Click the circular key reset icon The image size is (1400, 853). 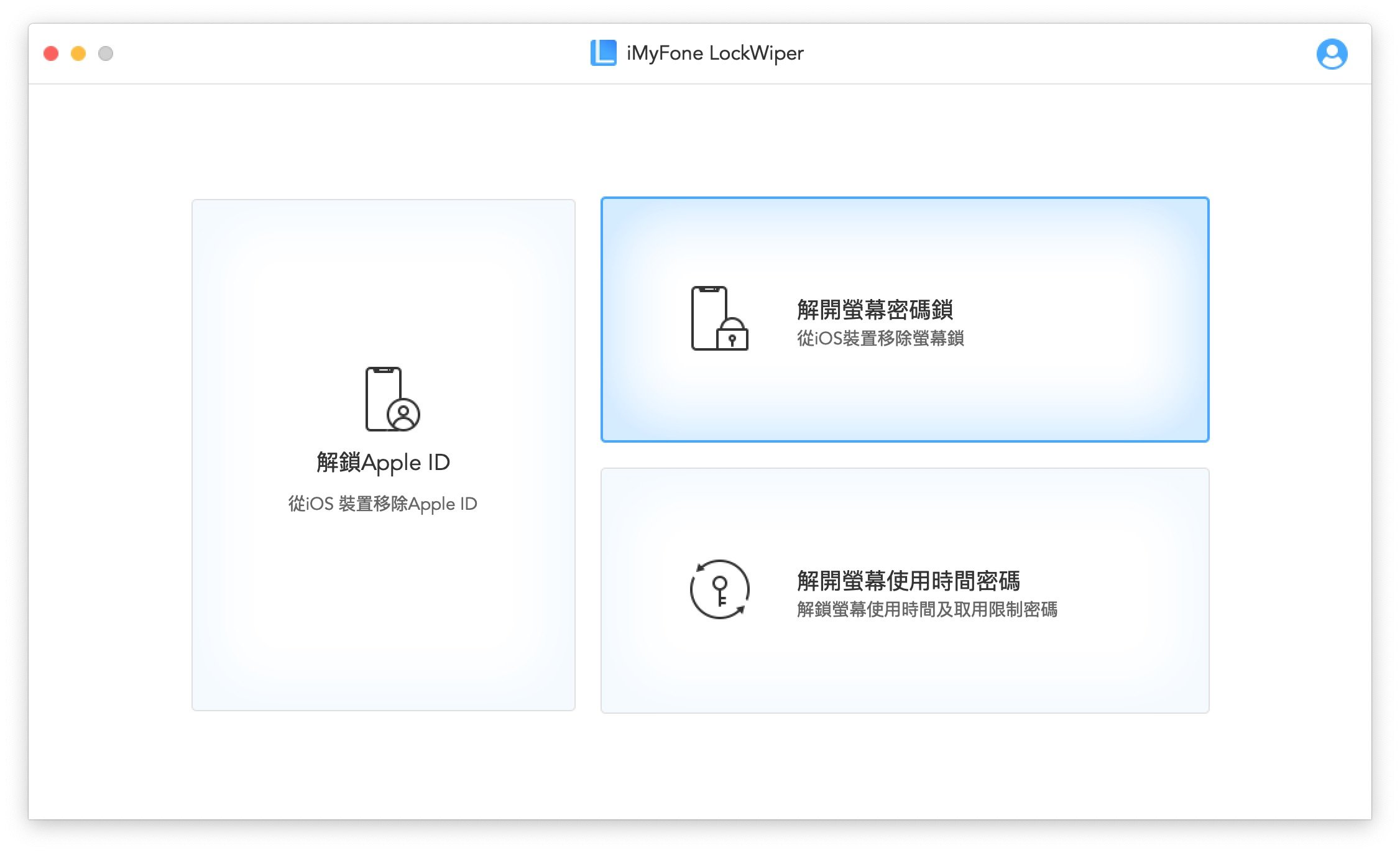click(719, 589)
